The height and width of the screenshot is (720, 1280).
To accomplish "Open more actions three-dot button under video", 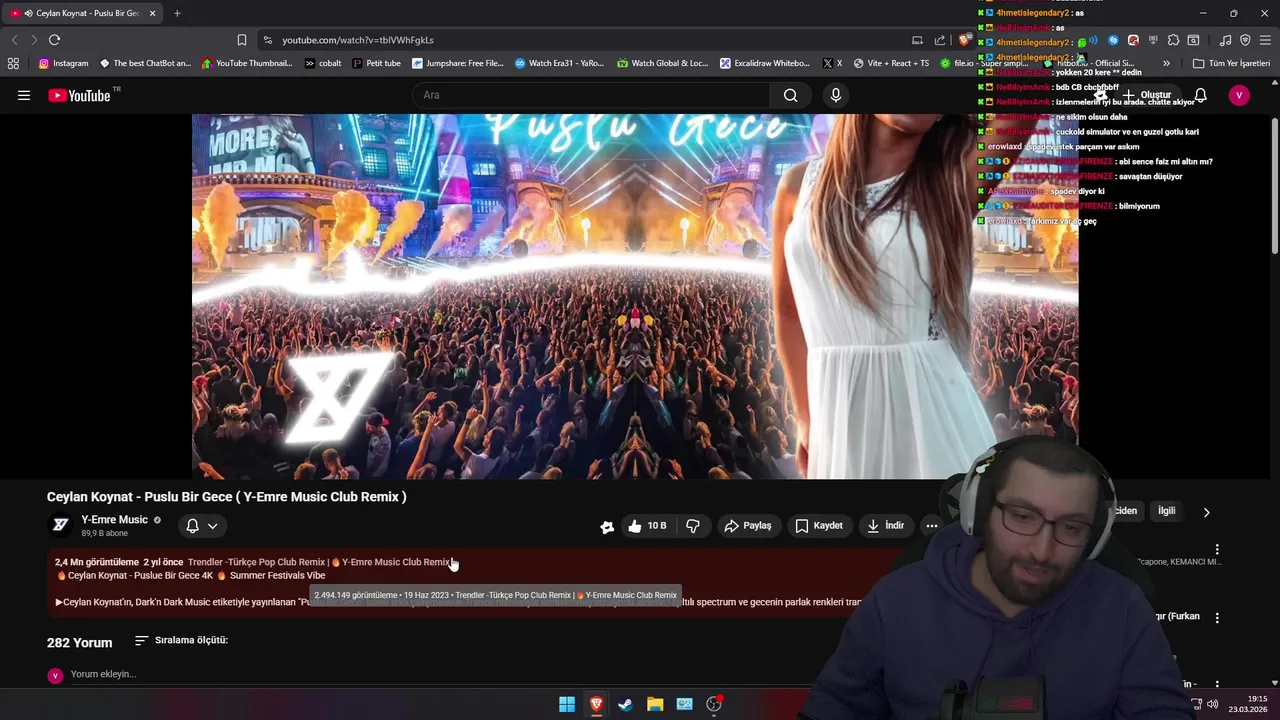I will pyautogui.click(x=931, y=526).
